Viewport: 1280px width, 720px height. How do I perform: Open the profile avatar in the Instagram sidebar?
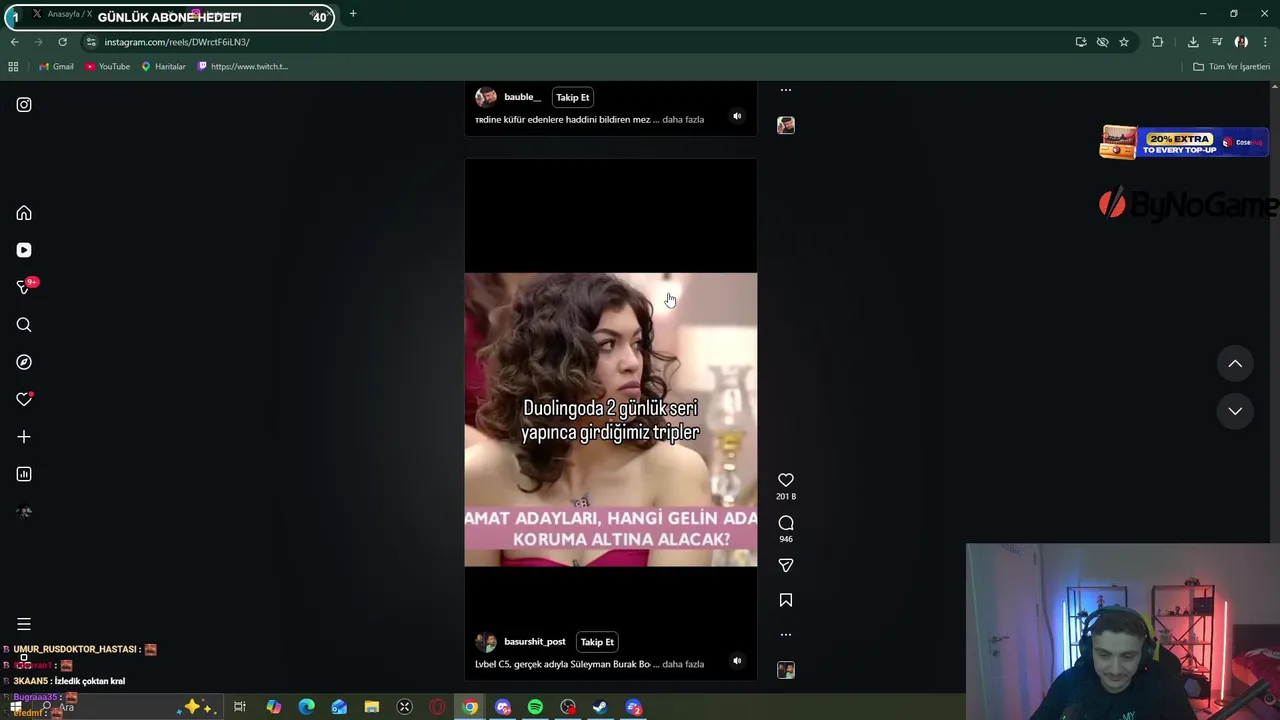[x=24, y=512]
